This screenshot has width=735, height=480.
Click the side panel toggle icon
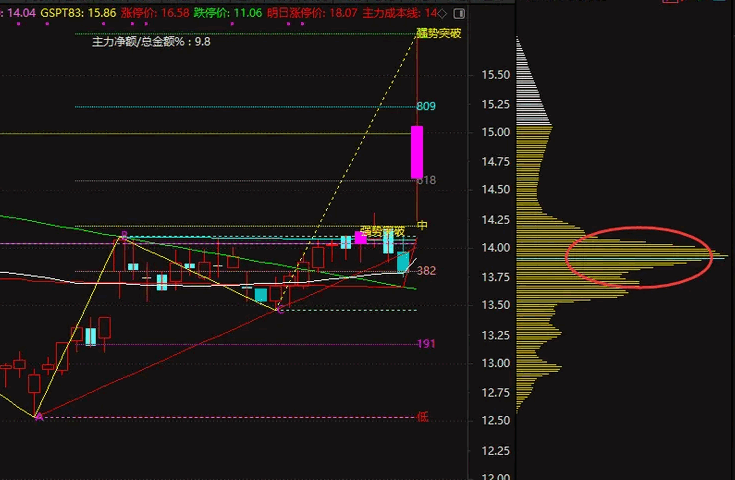(459, 14)
